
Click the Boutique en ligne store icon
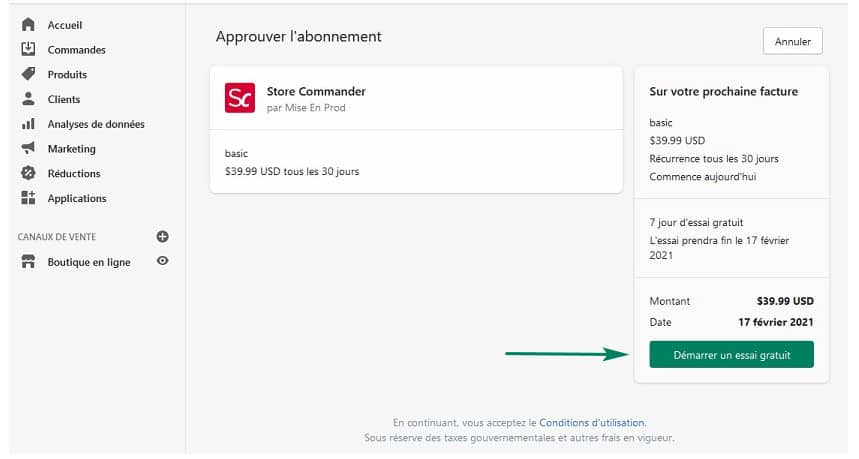pyautogui.click(x=28, y=261)
